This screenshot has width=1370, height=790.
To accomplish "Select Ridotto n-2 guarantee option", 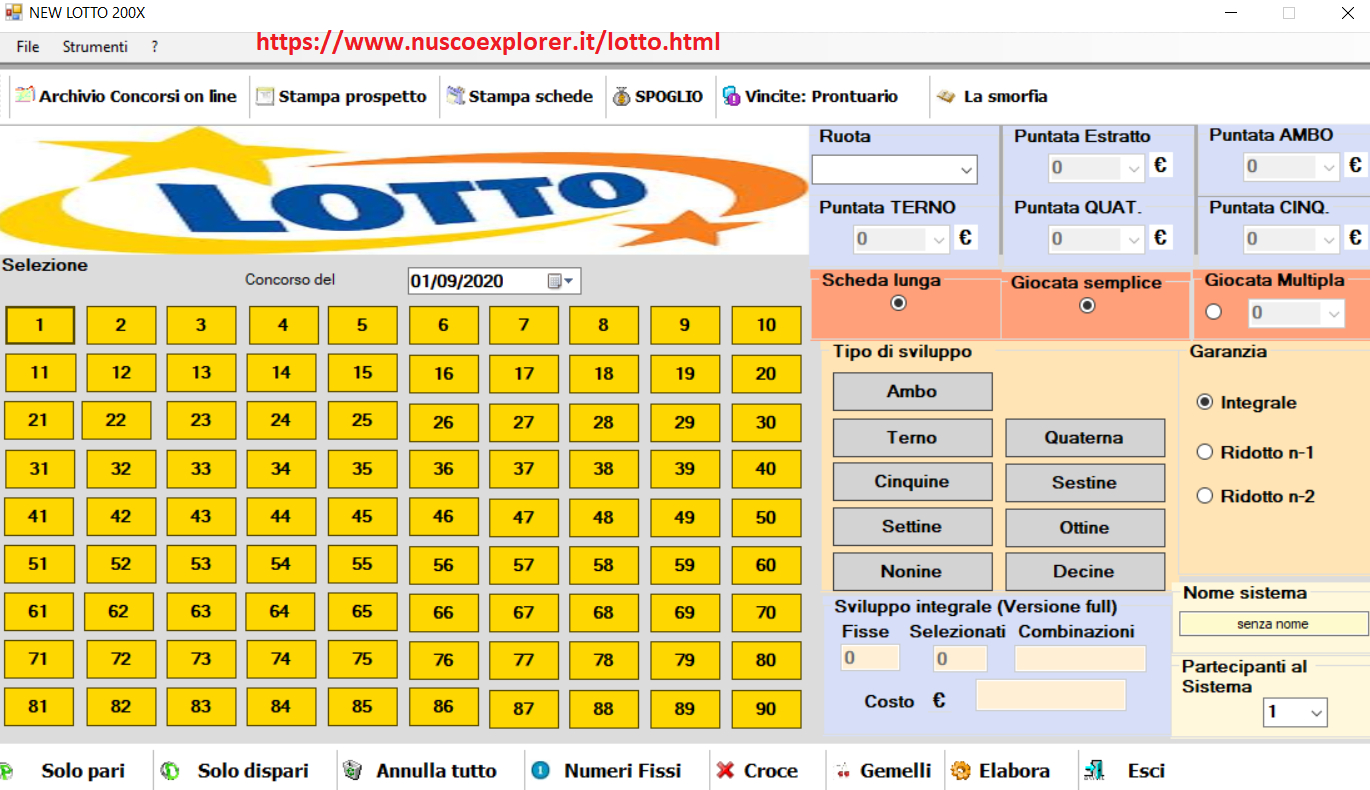I will point(1204,495).
